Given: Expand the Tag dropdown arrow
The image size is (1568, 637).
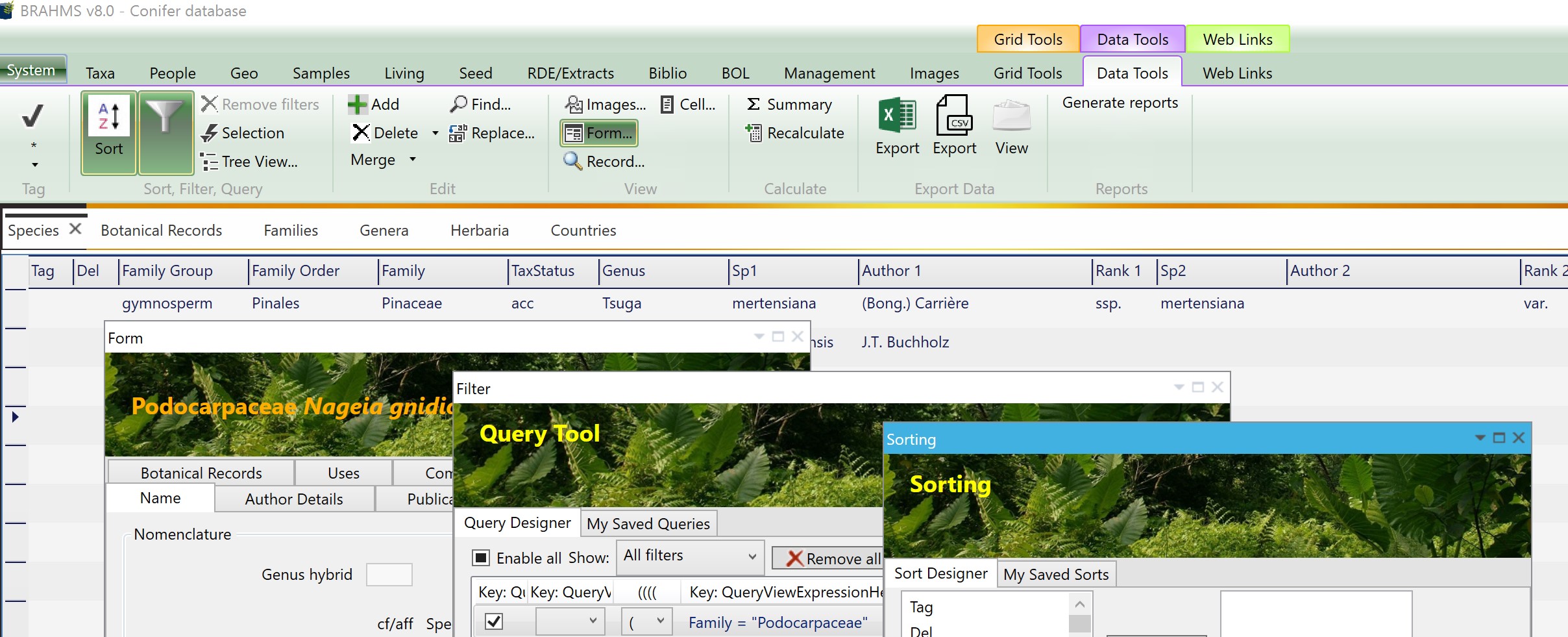Looking at the screenshot, I should [34, 165].
